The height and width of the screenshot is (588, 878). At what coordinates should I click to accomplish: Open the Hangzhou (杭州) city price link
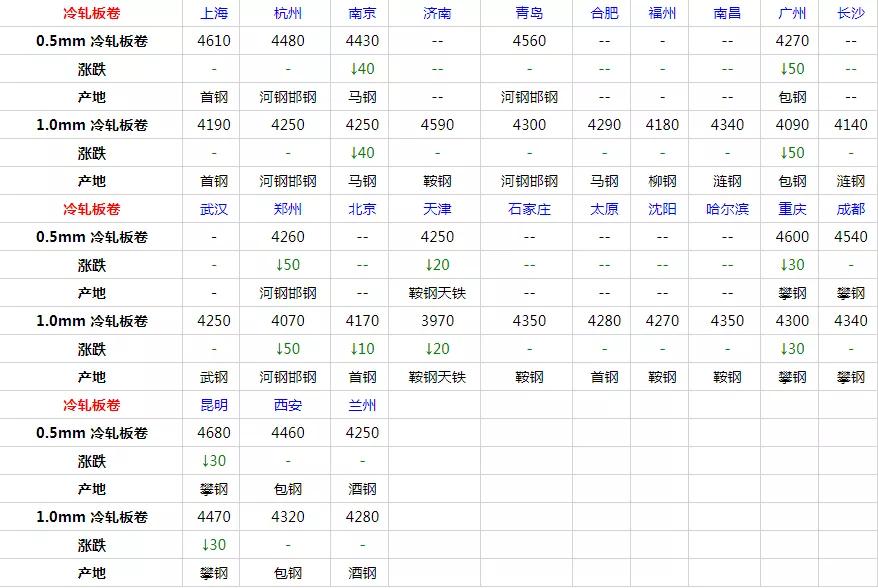pyautogui.click(x=288, y=13)
